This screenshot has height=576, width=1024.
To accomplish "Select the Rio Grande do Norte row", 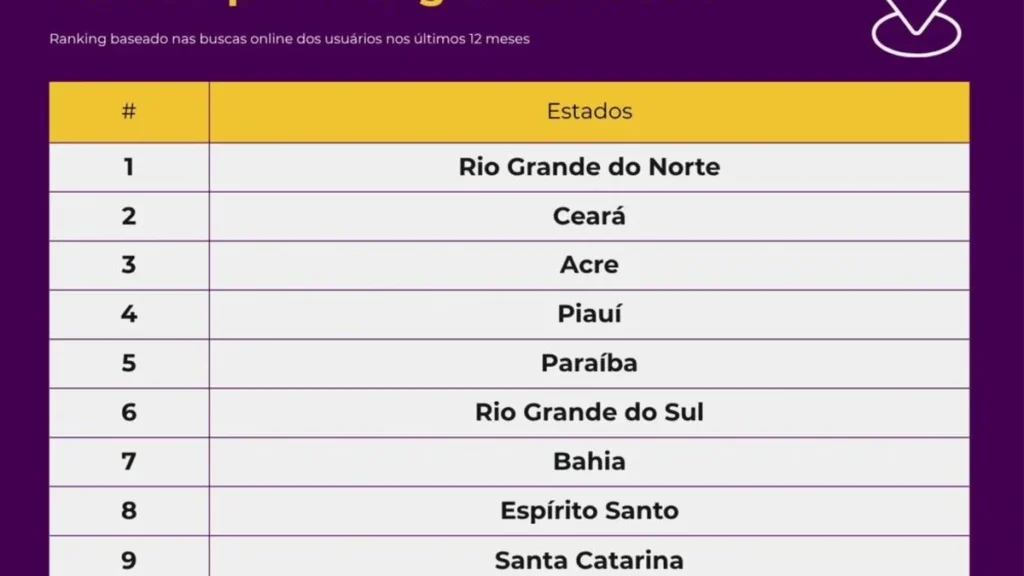I will coord(509,167).
